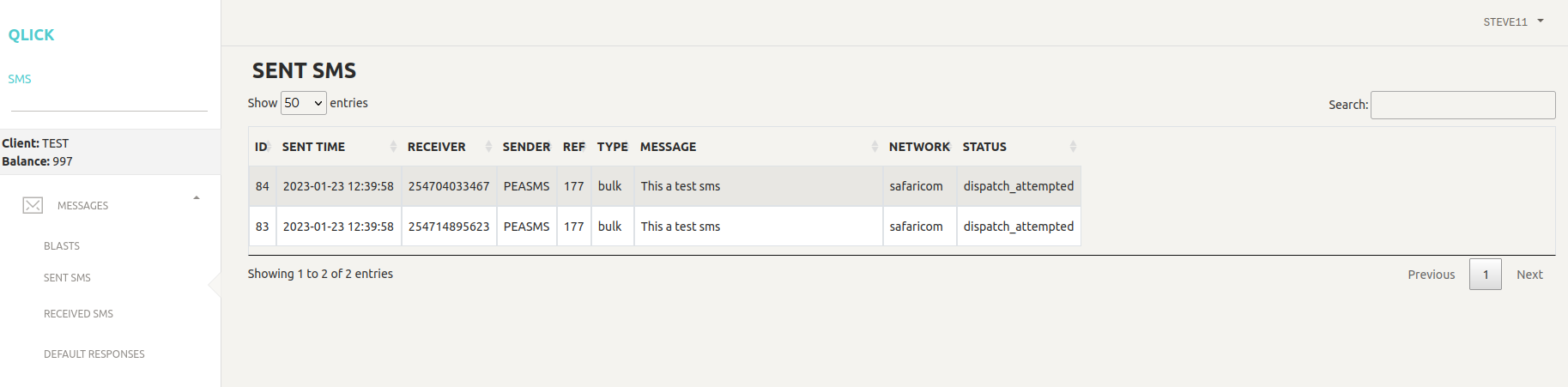1568x387 pixels.
Task: Click the QLICK logo link
Action: click(x=31, y=35)
